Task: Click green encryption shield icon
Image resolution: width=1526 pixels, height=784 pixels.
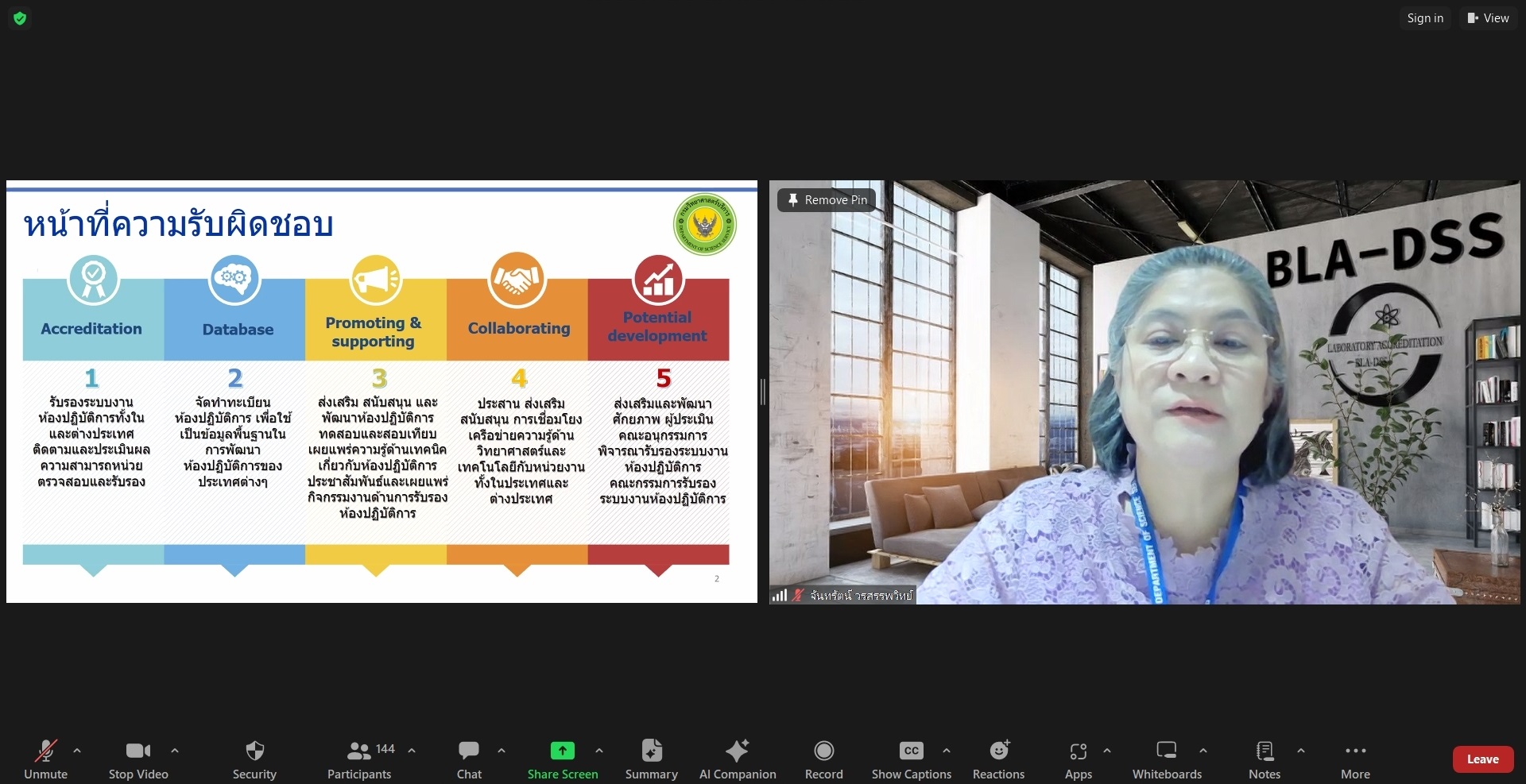Action: click(x=20, y=18)
